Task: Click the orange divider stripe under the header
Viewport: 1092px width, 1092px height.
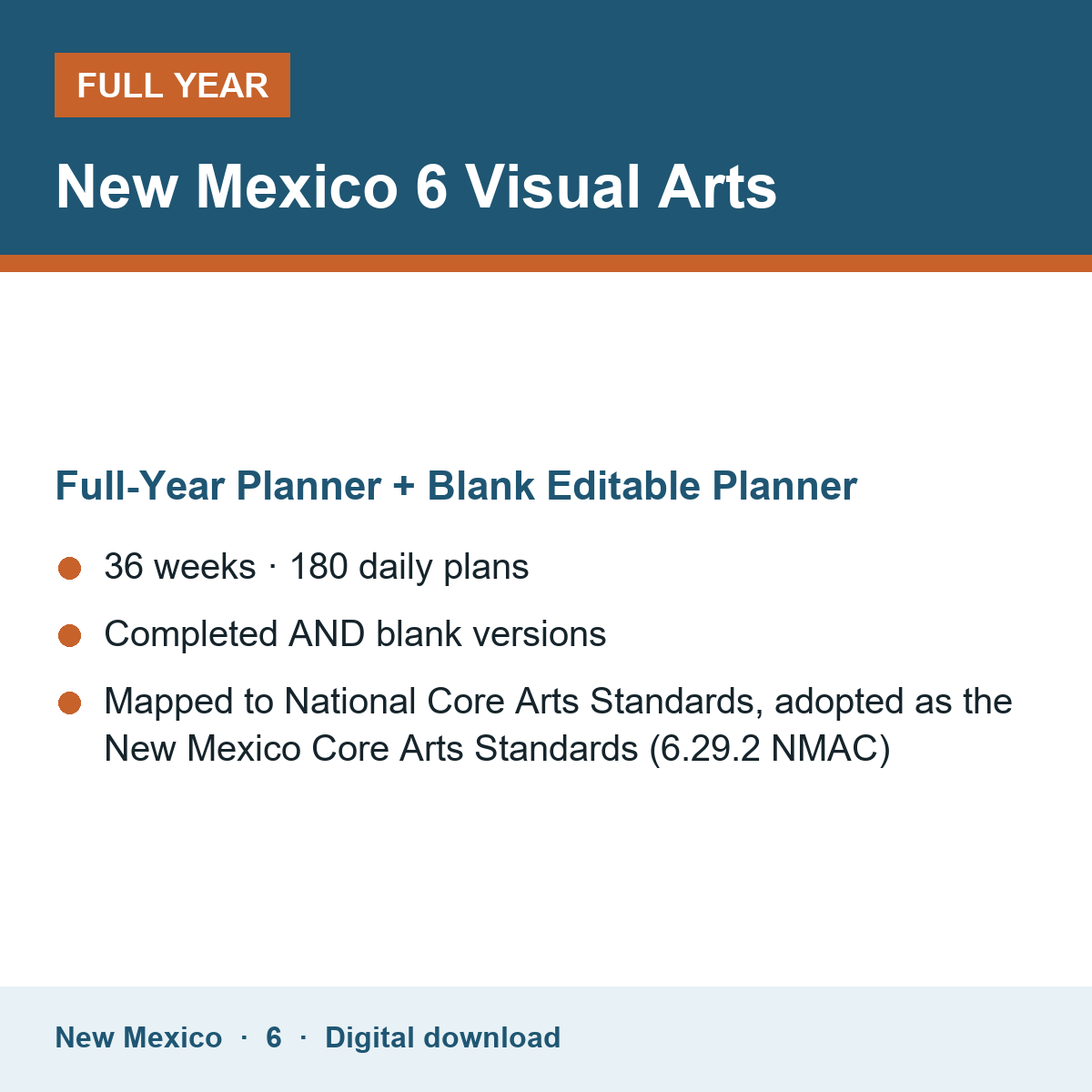Action: point(546,263)
